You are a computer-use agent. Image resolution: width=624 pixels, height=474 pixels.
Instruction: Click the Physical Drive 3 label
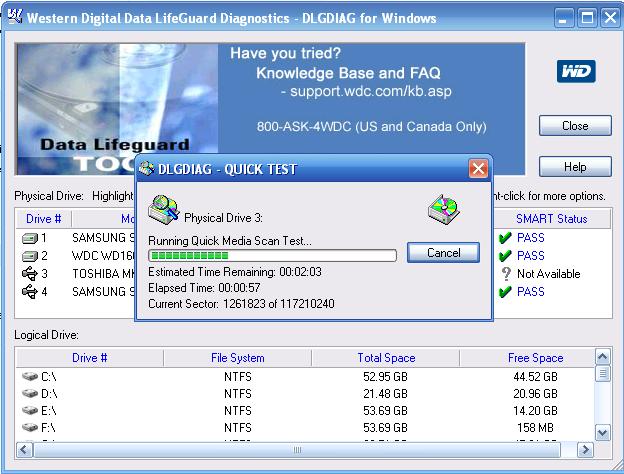click(223, 218)
